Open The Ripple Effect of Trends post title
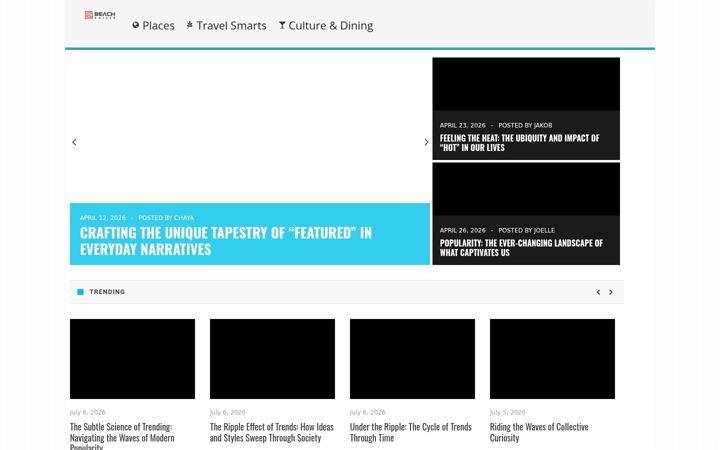 pos(272,433)
